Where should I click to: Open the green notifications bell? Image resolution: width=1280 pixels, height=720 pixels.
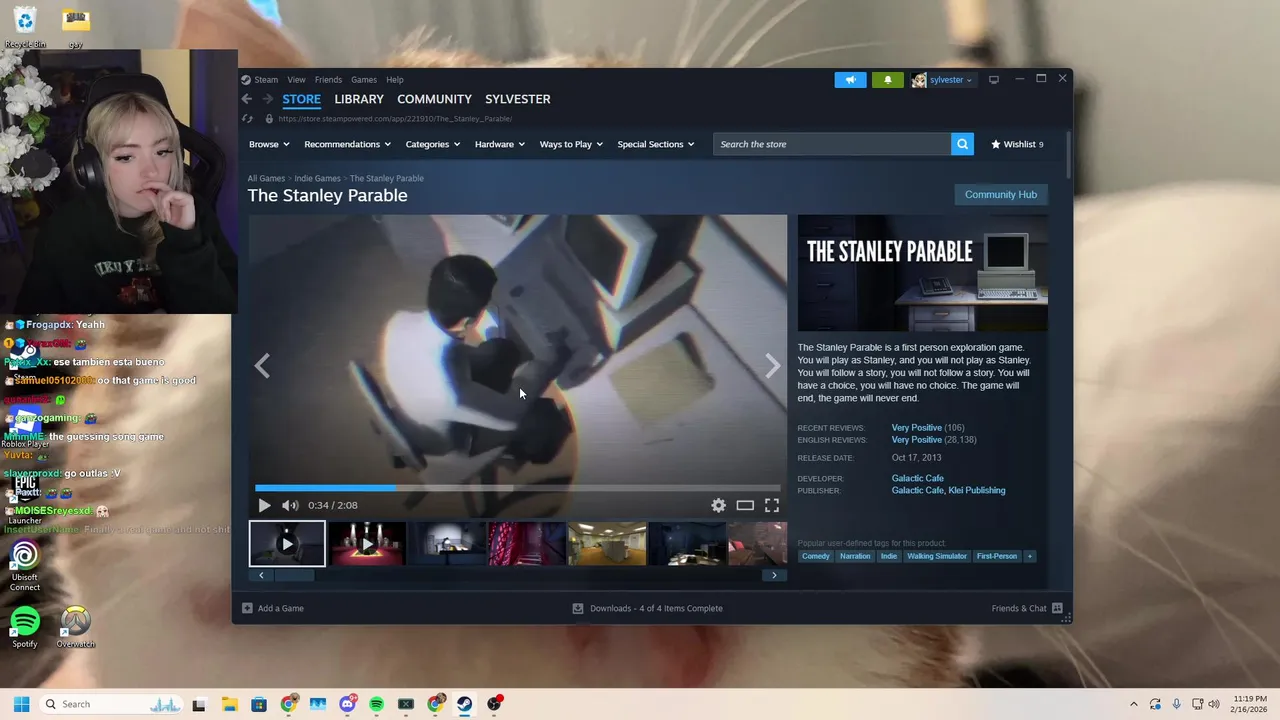887,80
